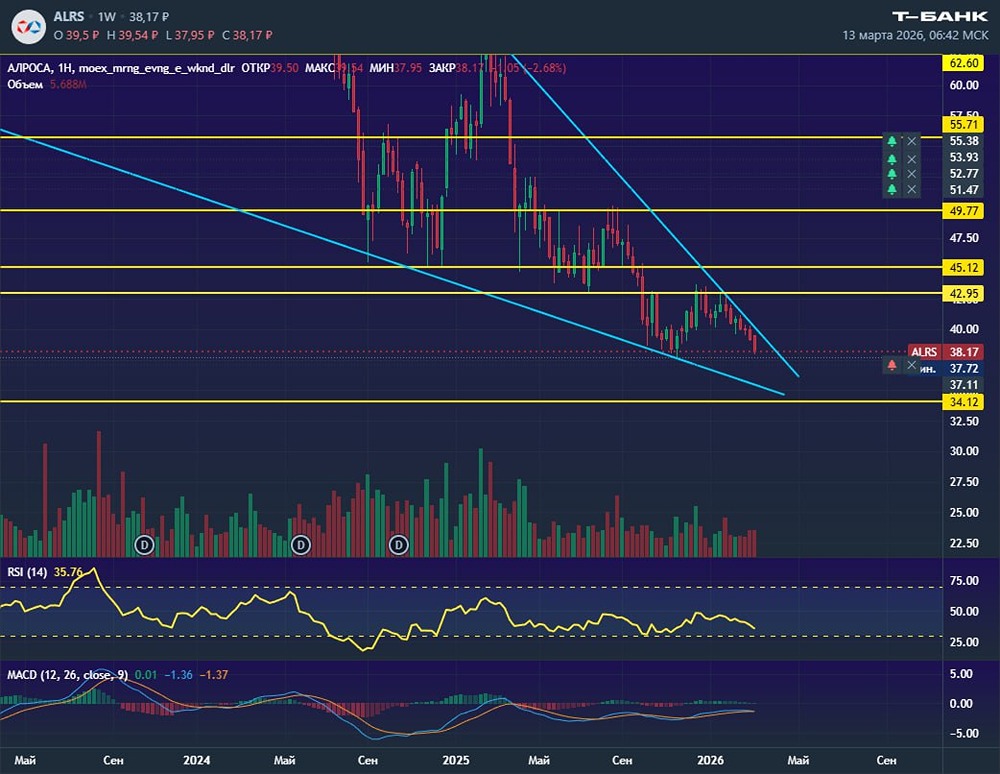The width and height of the screenshot is (1000, 774).
Task: Click the 1W timeframe label in header
Action: [x=107, y=17]
